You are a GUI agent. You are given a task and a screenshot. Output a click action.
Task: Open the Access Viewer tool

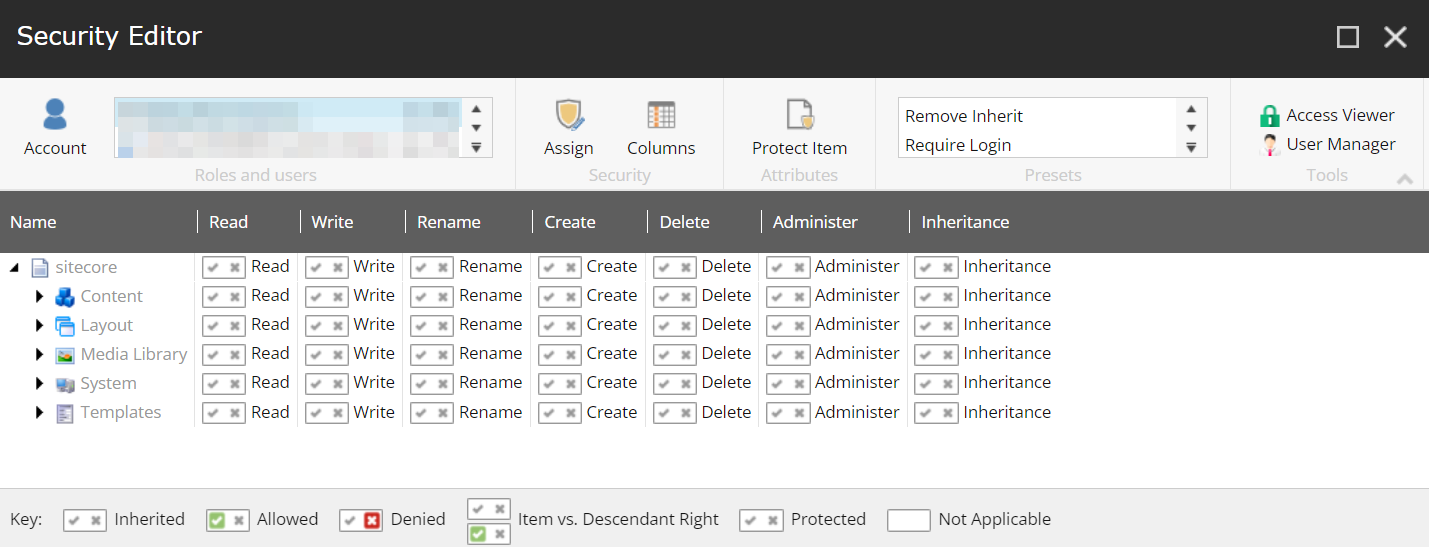pos(1327,115)
